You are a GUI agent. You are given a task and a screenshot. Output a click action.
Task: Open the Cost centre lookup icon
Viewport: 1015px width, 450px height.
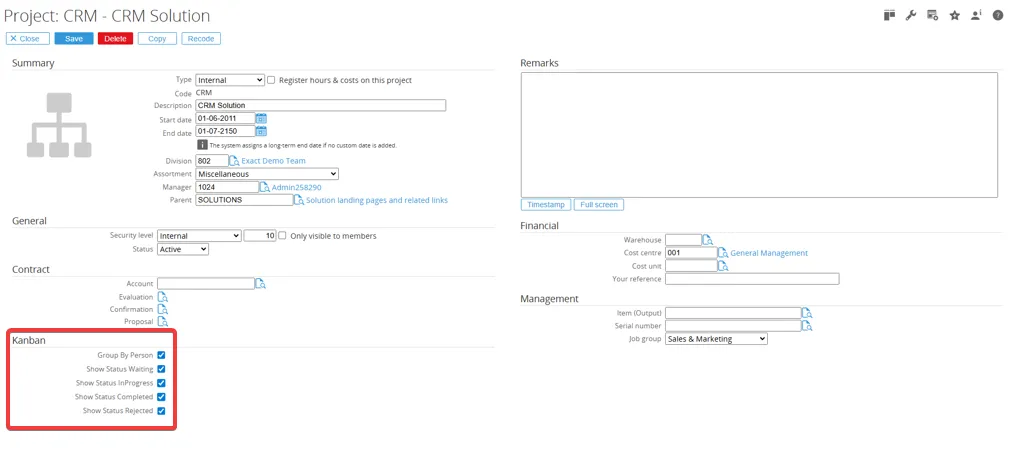click(x=723, y=253)
